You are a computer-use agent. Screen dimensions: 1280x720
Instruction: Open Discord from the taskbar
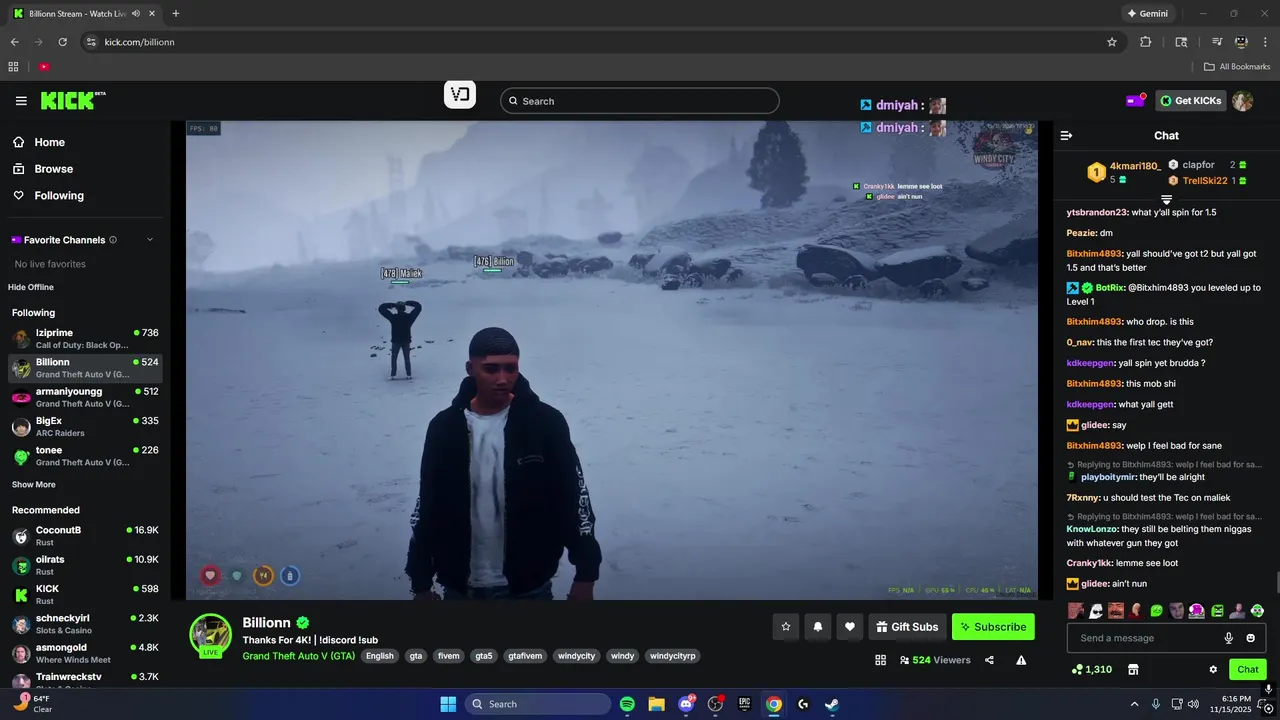[686, 704]
